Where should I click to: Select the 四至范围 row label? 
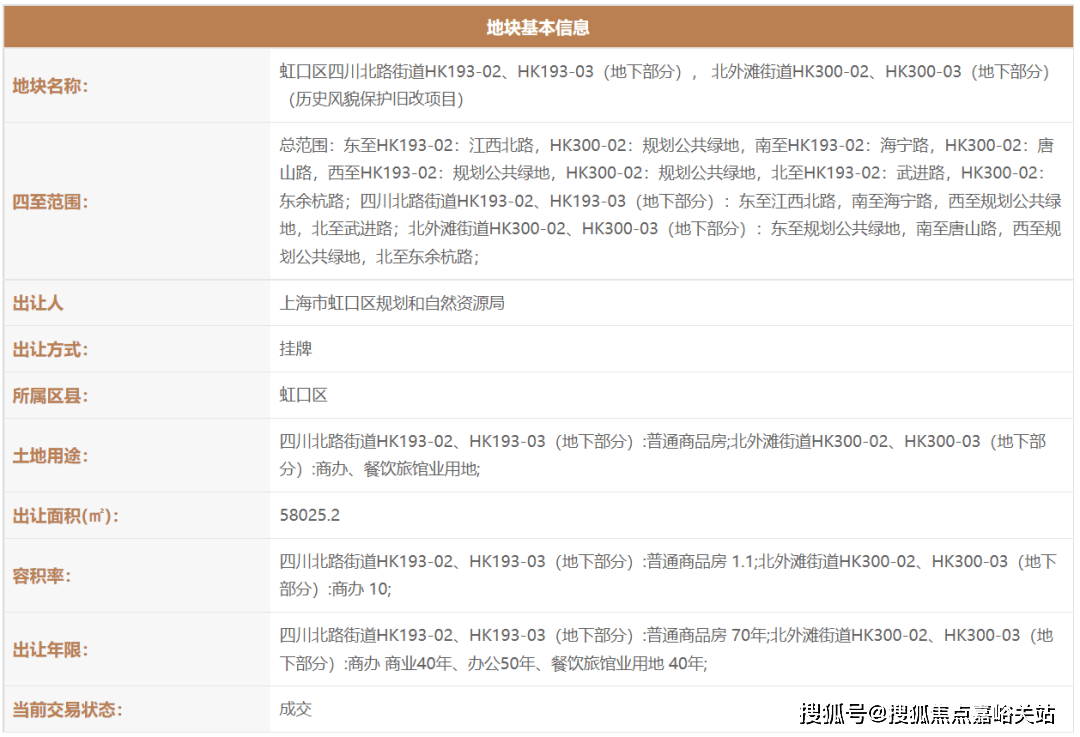click(50, 202)
